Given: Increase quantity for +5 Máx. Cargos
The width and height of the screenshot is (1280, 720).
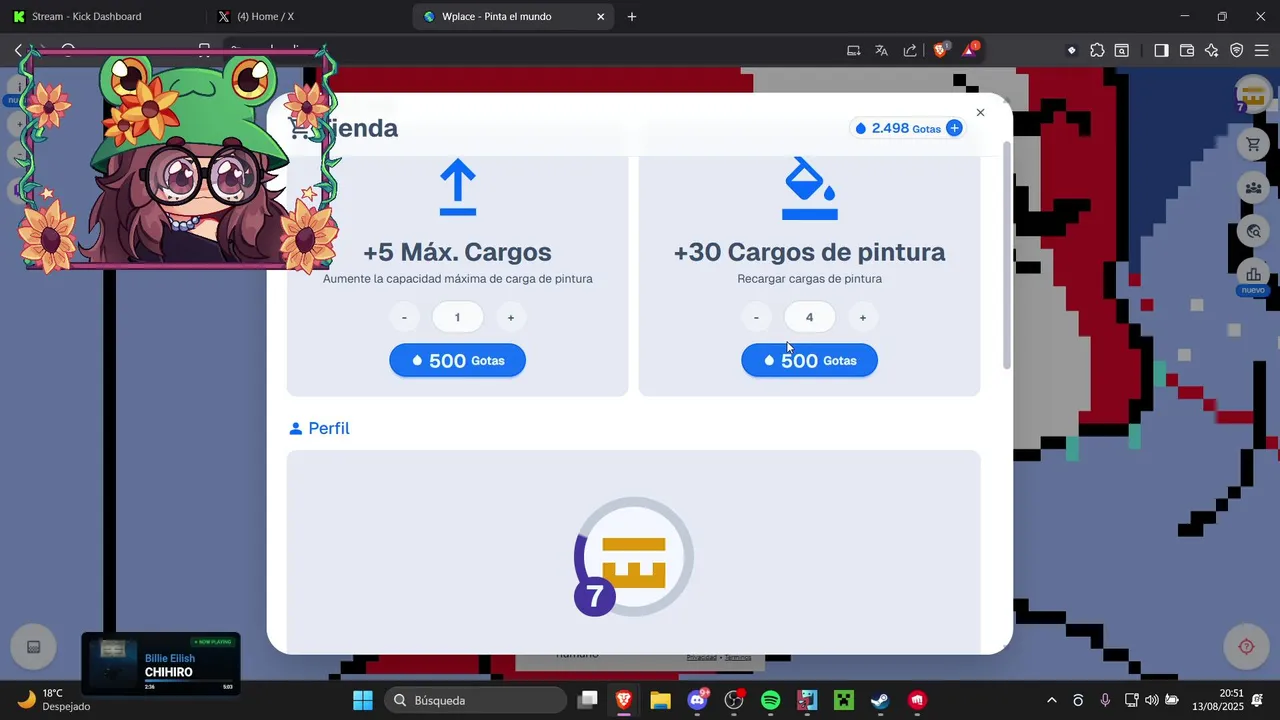Looking at the screenshot, I should coord(511,318).
